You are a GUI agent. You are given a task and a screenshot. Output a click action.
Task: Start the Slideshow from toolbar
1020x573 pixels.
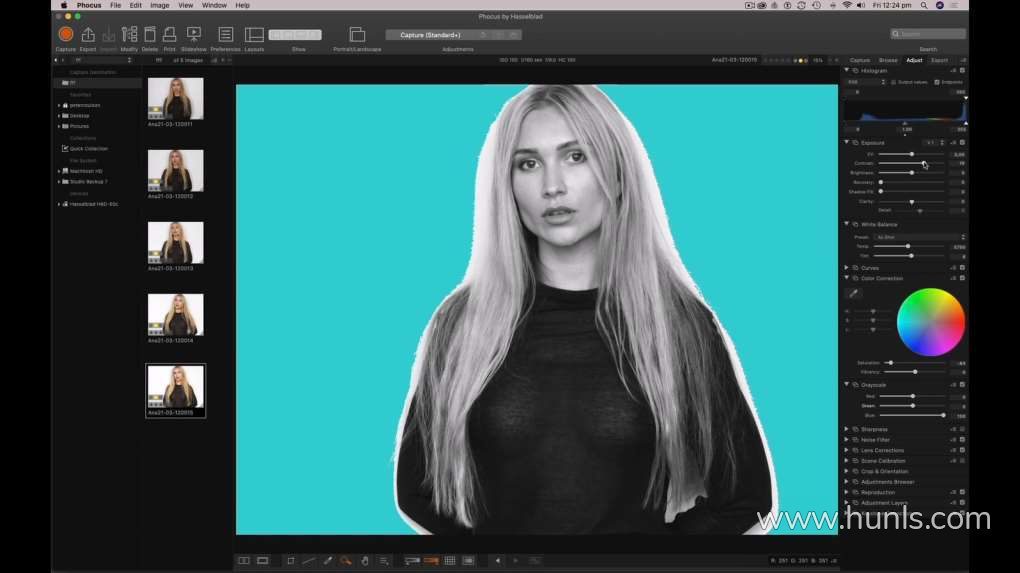(194, 34)
